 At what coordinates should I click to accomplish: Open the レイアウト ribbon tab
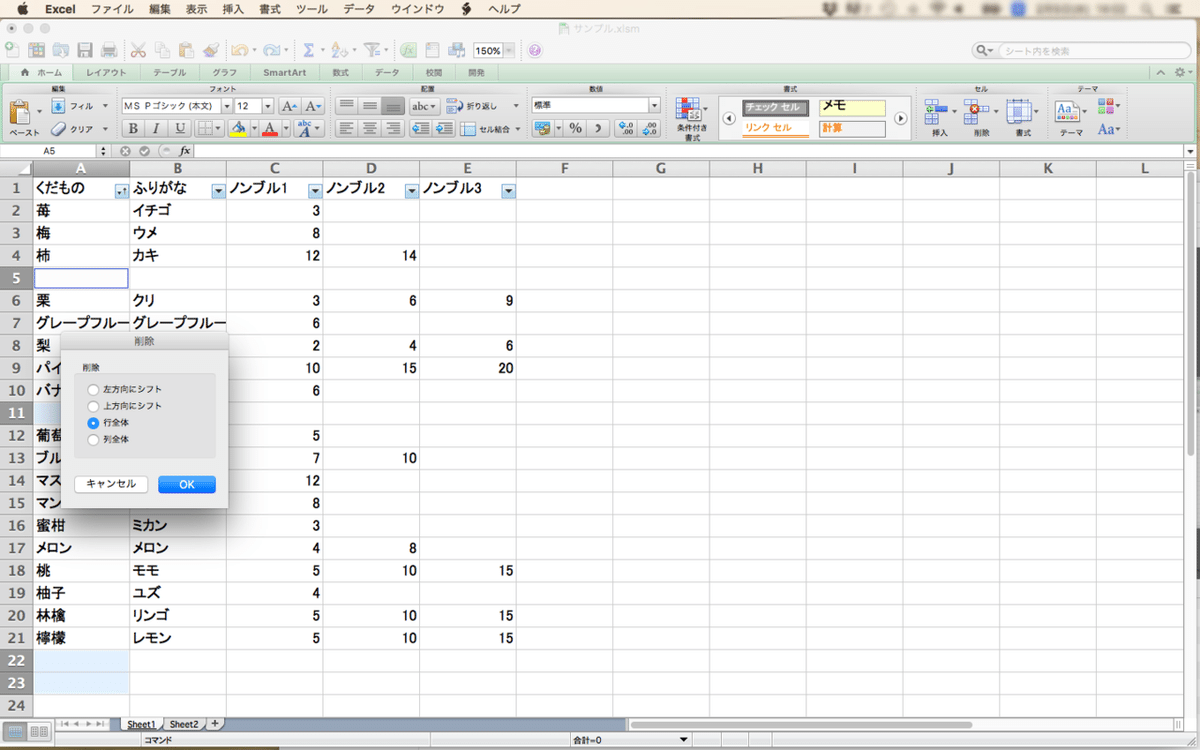pos(106,73)
